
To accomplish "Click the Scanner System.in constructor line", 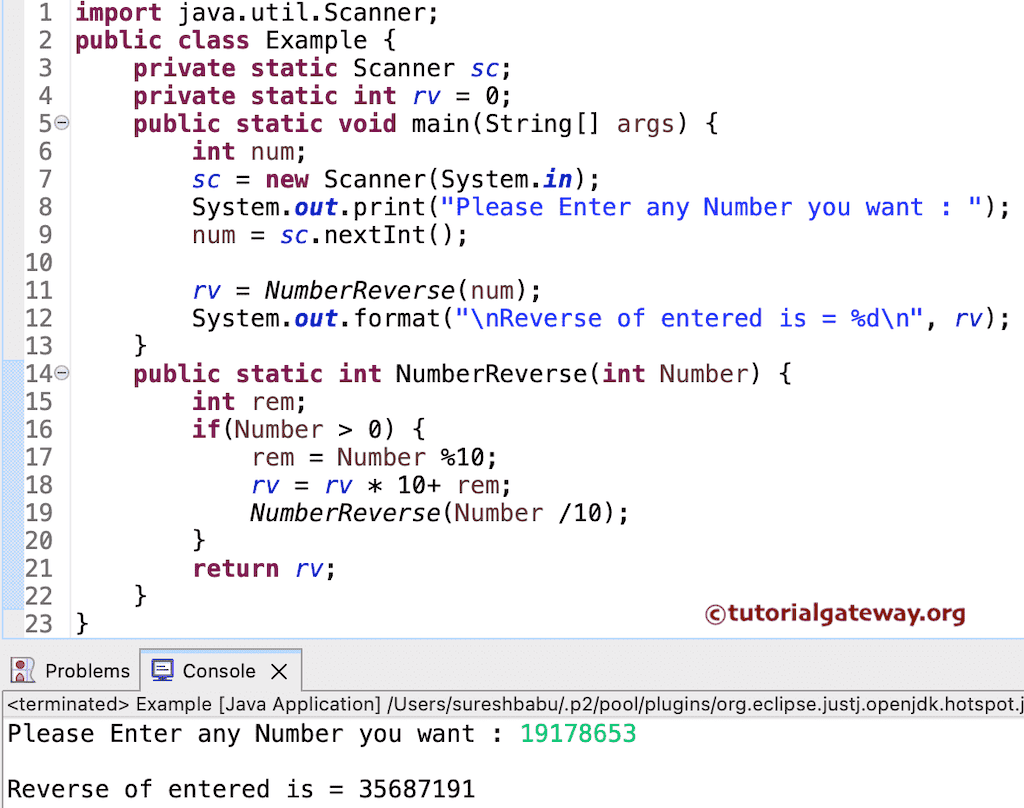I will click(x=400, y=179).
